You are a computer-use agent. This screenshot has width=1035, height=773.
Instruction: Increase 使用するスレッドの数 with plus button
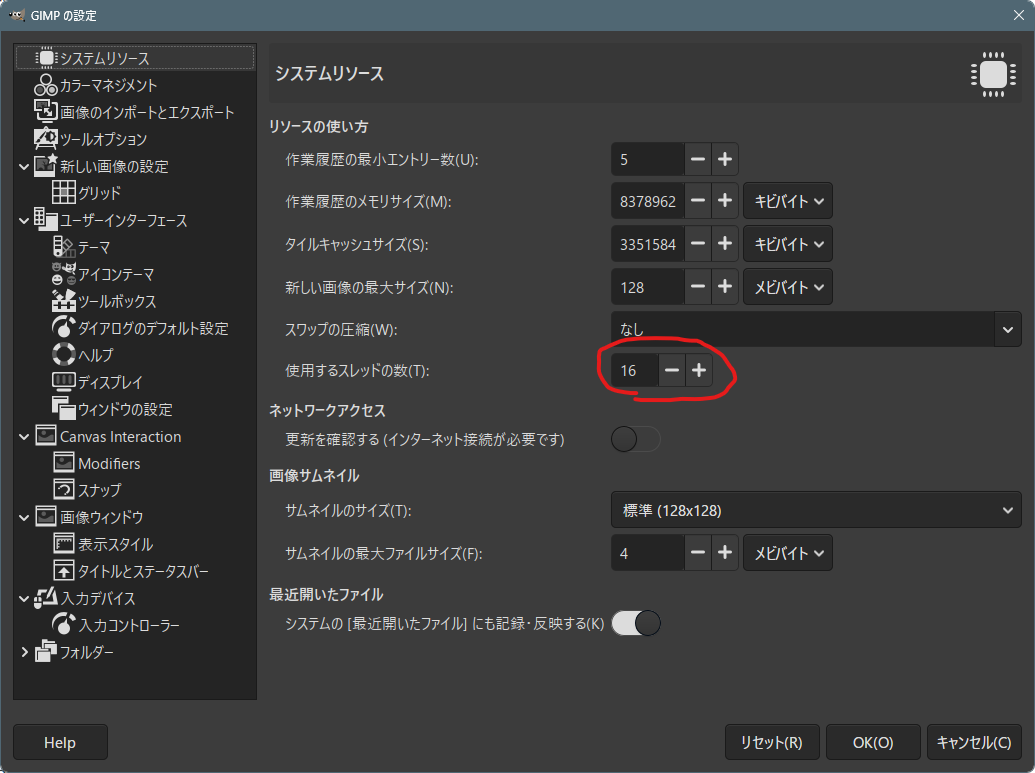[x=698, y=370]
